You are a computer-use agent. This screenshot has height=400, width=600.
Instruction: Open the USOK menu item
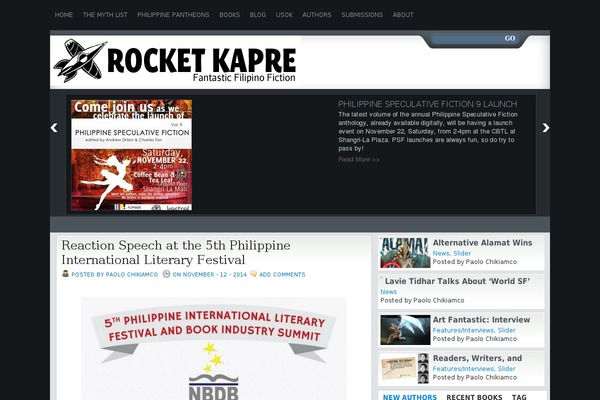point(284,15)
